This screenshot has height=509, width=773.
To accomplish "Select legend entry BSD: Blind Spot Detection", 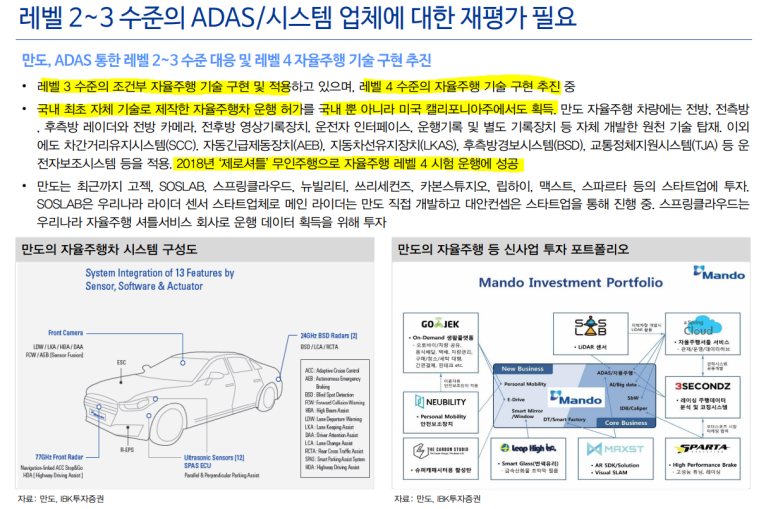I will (x=329, y=395).
